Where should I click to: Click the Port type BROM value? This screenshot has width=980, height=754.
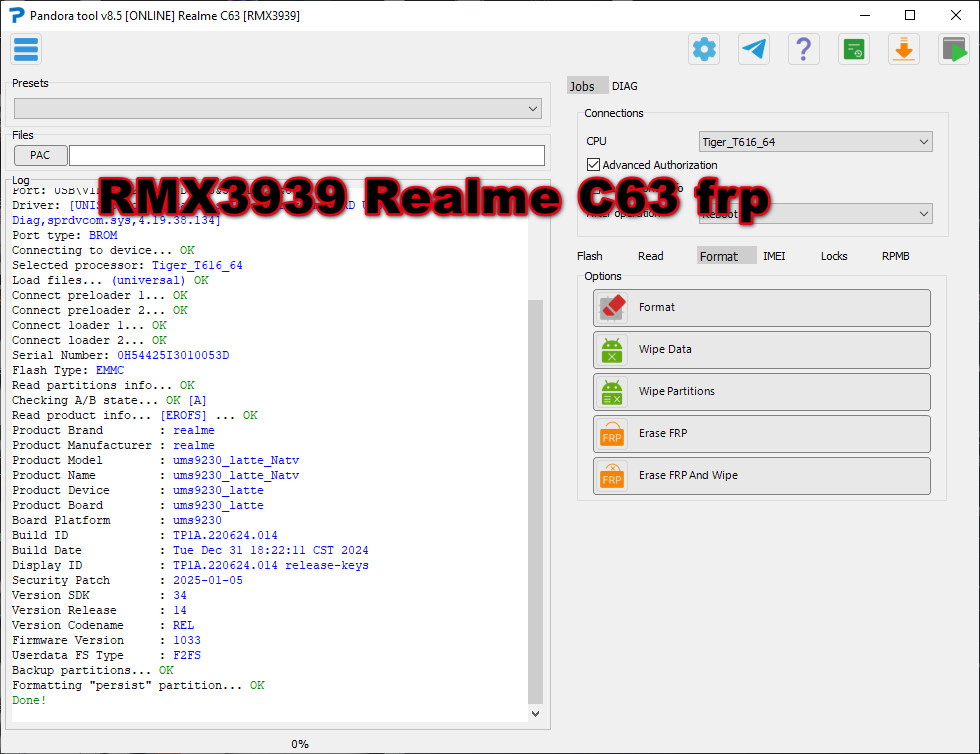coord(103,235)
